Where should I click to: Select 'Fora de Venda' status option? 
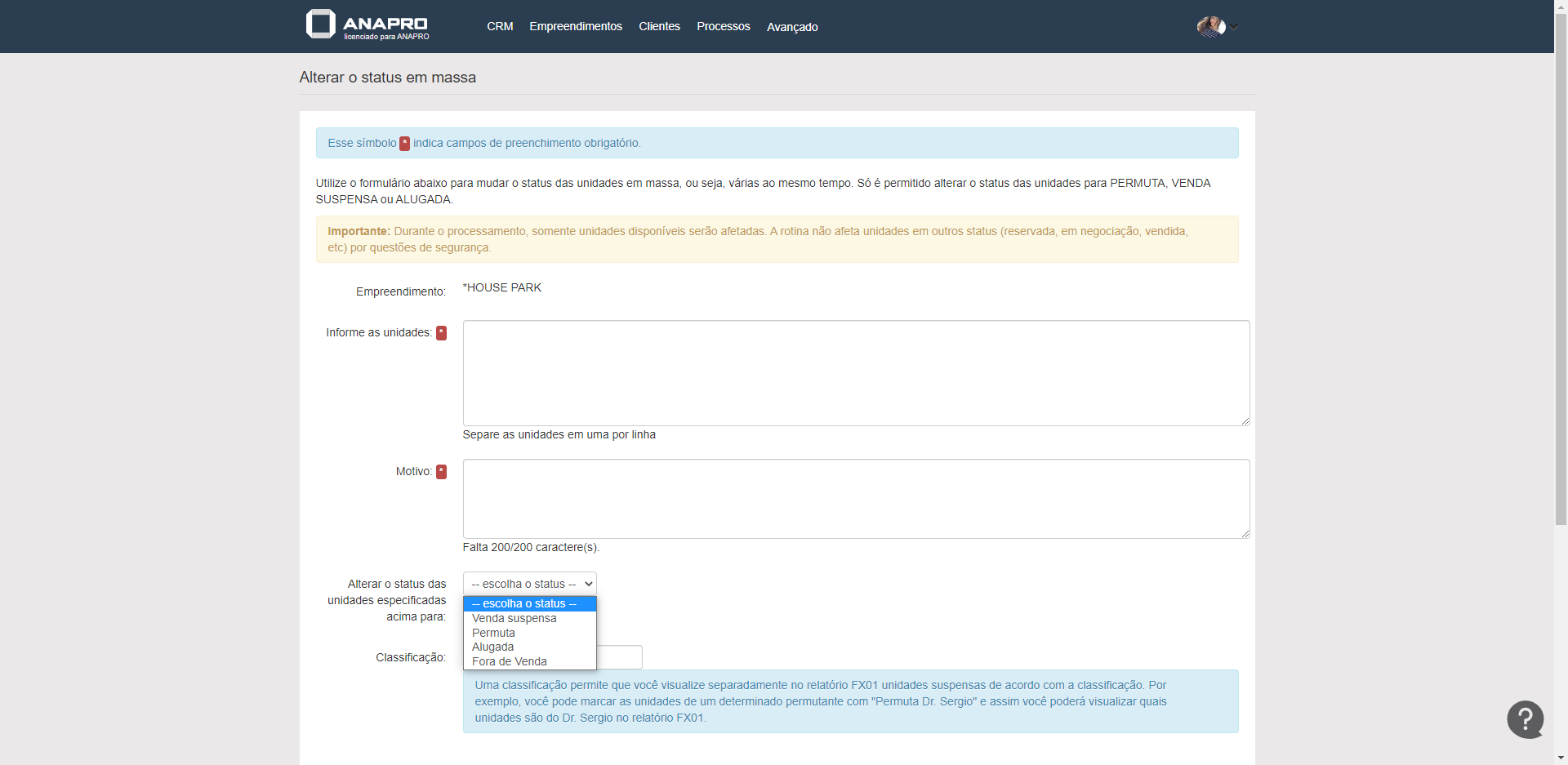(509, 661)
